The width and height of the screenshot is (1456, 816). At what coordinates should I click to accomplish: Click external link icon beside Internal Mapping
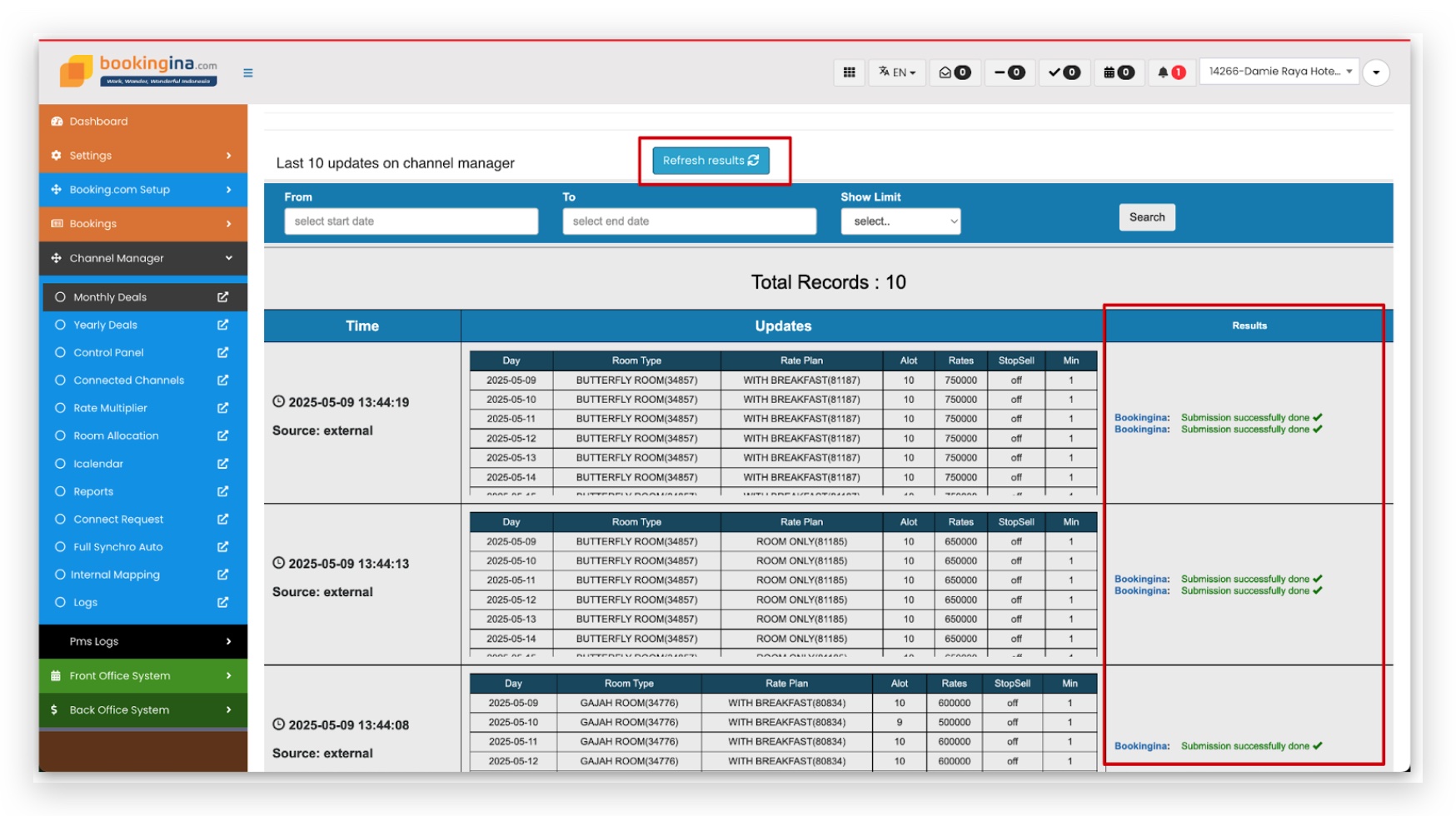(x=223, y=575)
